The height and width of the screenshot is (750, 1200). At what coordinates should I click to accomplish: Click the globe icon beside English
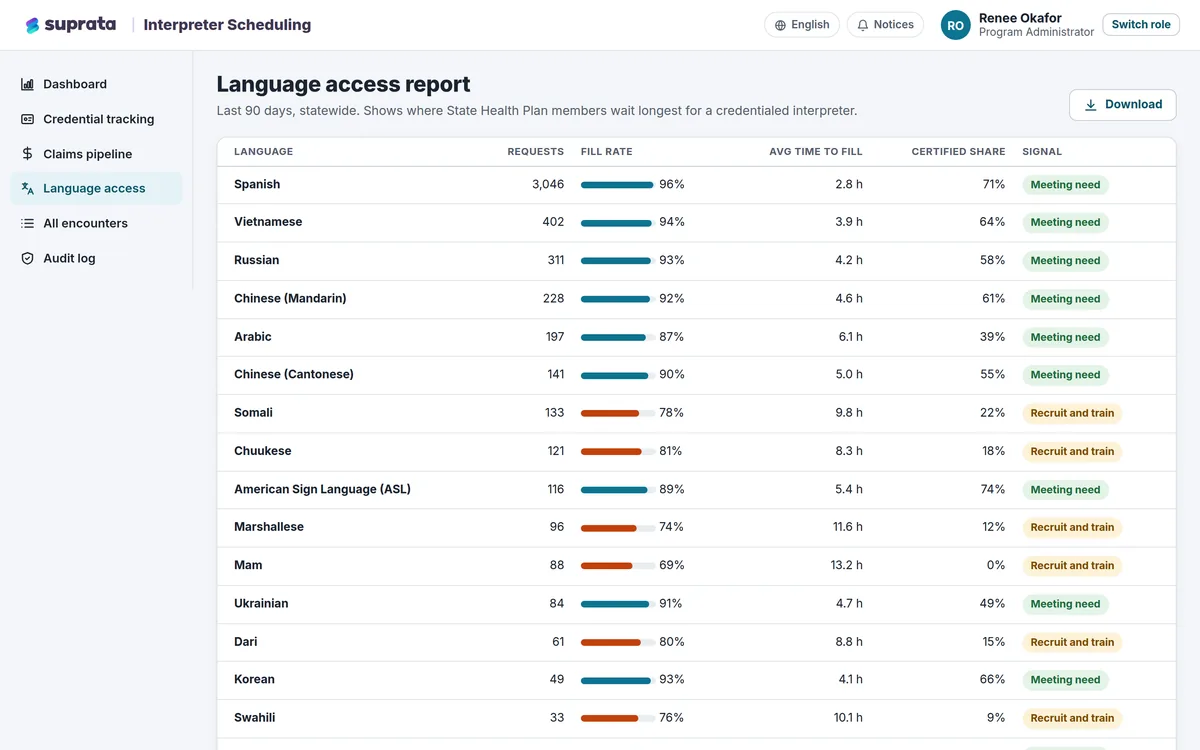780,25
